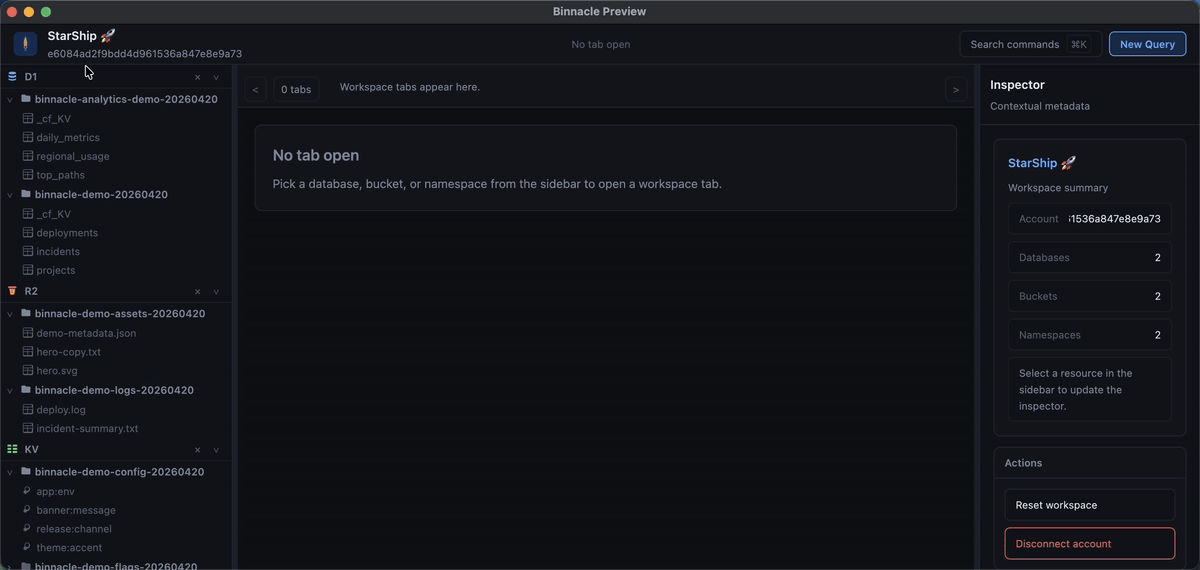
Task: Collapse the R2 section with its chevron
Action: (216, 292)
